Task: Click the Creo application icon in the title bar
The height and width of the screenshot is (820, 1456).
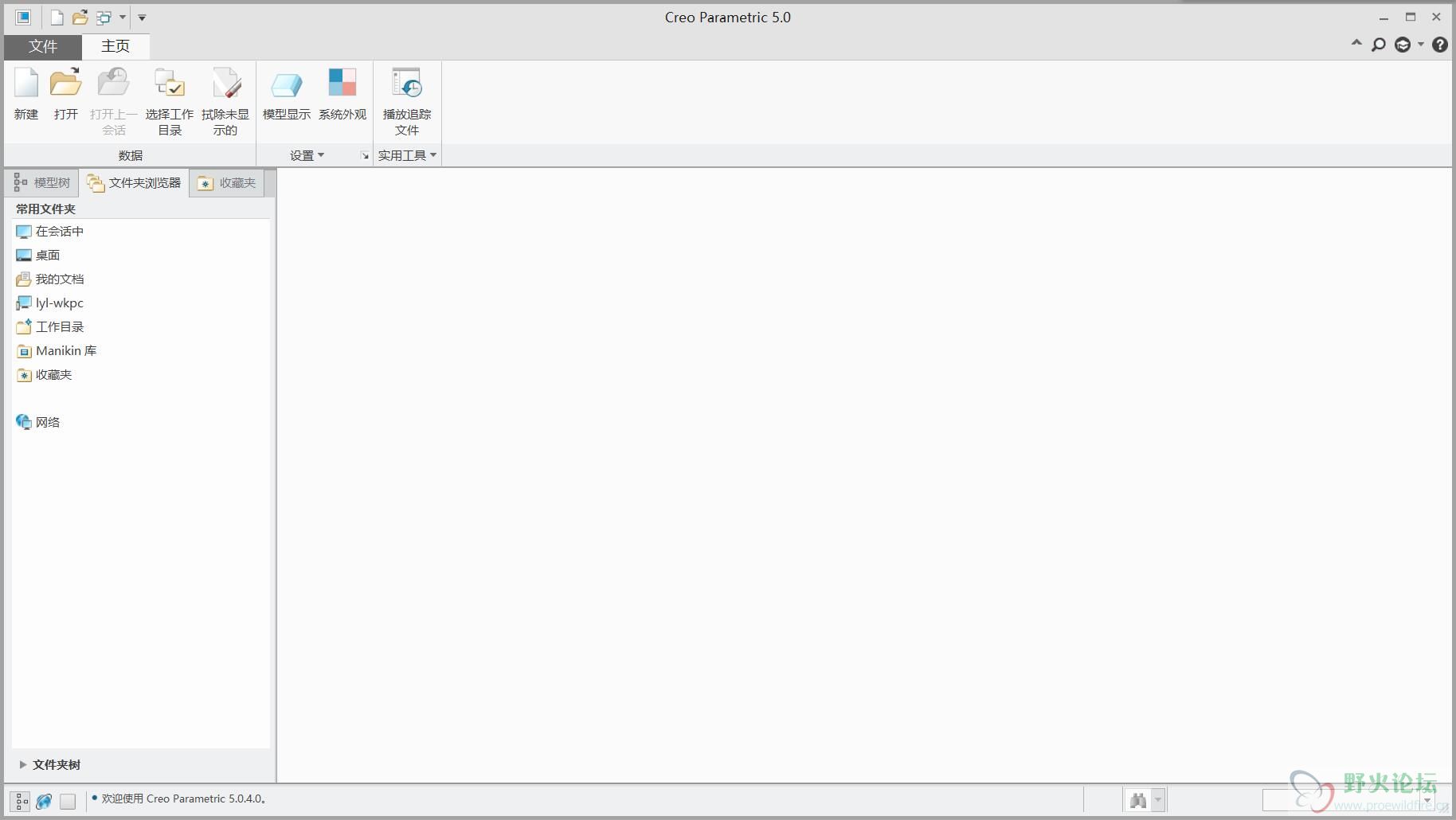Action: tap(23, 18)
